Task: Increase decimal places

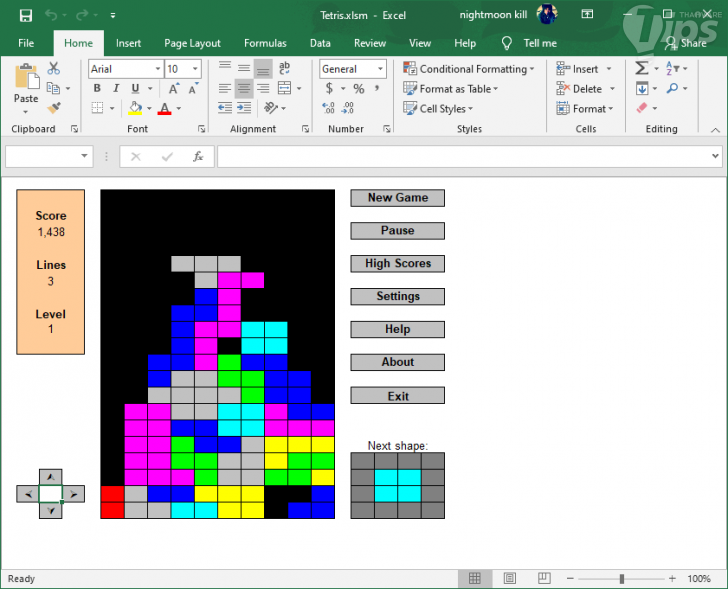Action: [x=328, y=108]
